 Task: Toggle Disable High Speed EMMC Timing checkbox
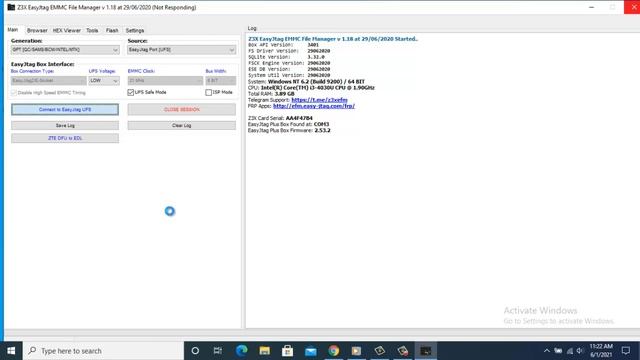click(14, 93)
